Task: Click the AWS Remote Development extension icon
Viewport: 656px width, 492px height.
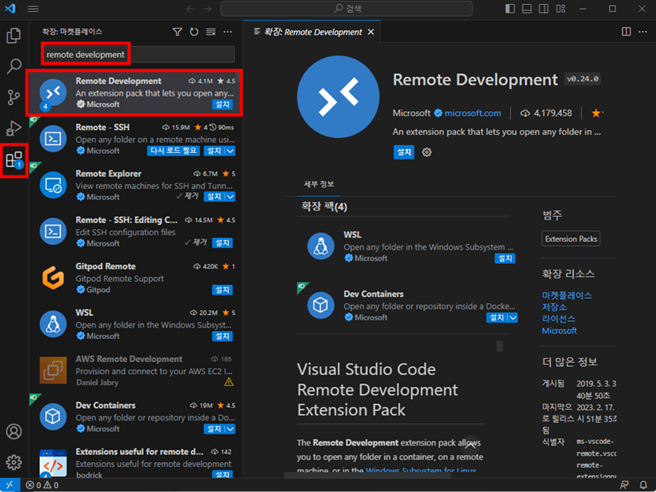Action: click(x=53, y=370)
